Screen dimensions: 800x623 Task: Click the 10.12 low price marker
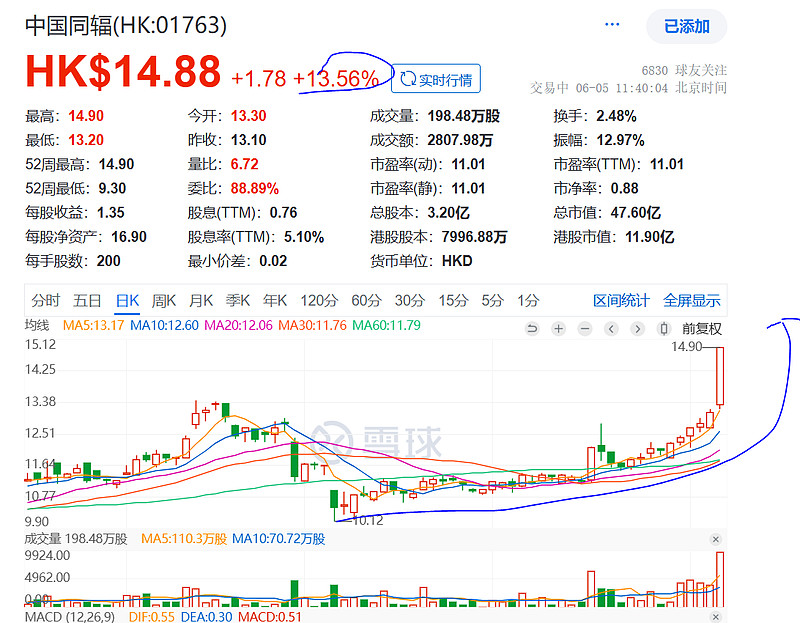click(368, 520)
